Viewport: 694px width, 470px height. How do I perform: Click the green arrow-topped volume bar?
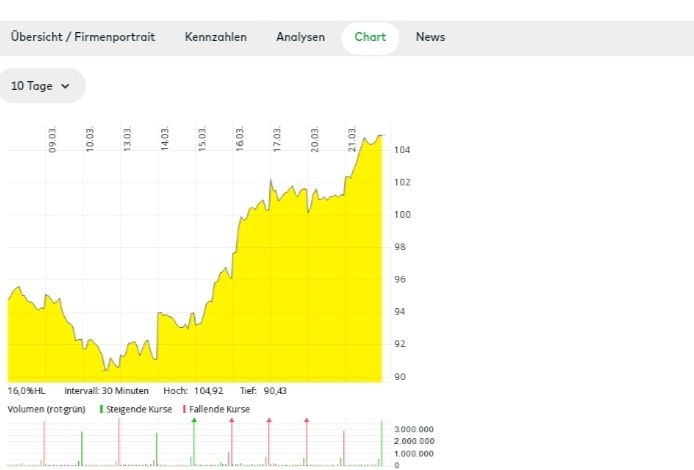pyautogui.click(x=194, y=442)
